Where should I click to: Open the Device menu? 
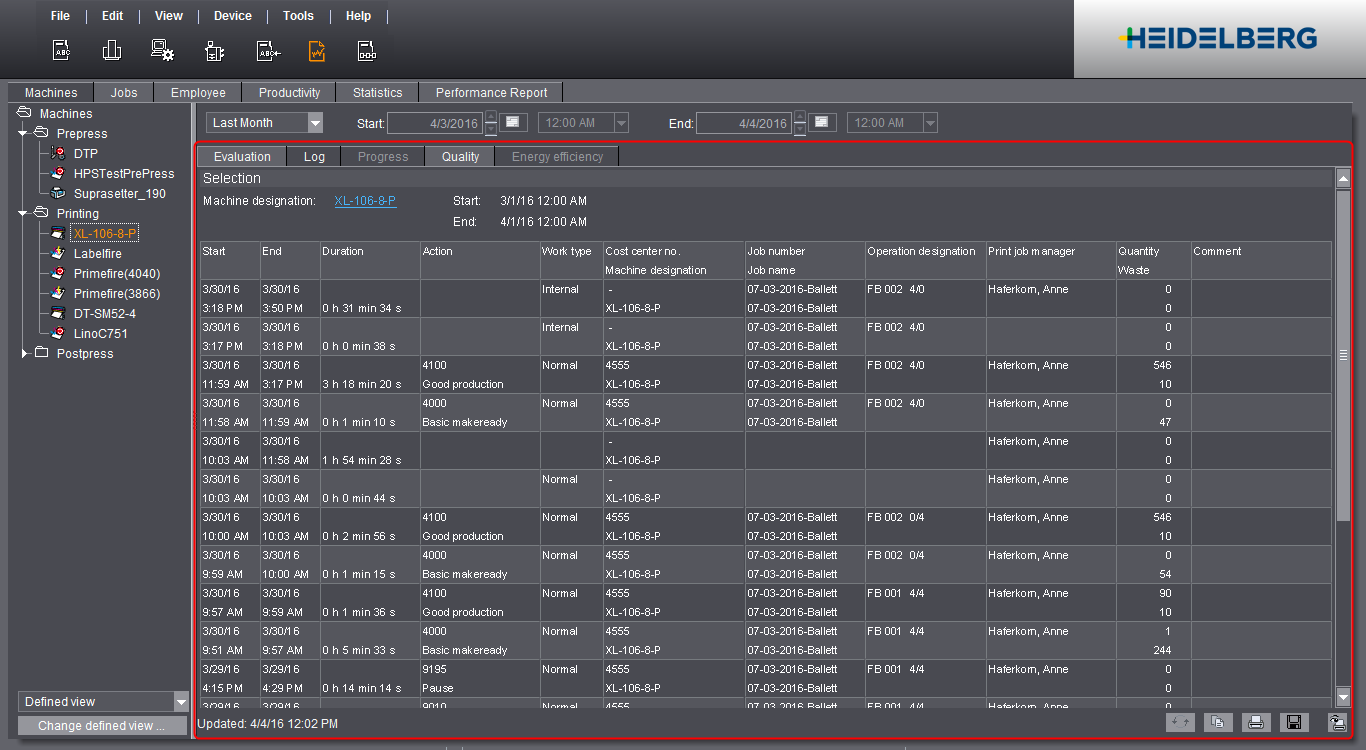click(233, 16)
